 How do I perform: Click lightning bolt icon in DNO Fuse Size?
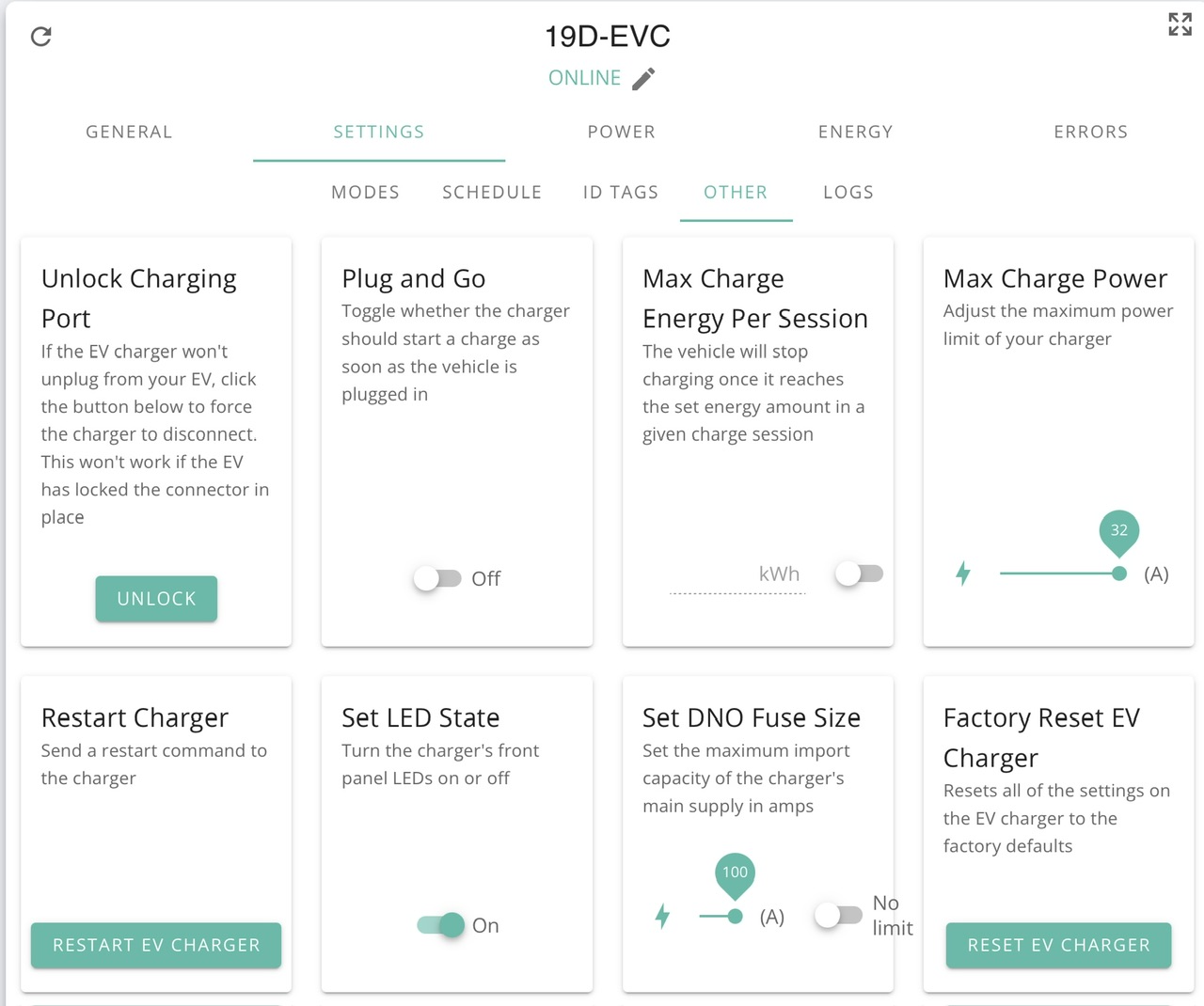[662, 916]
